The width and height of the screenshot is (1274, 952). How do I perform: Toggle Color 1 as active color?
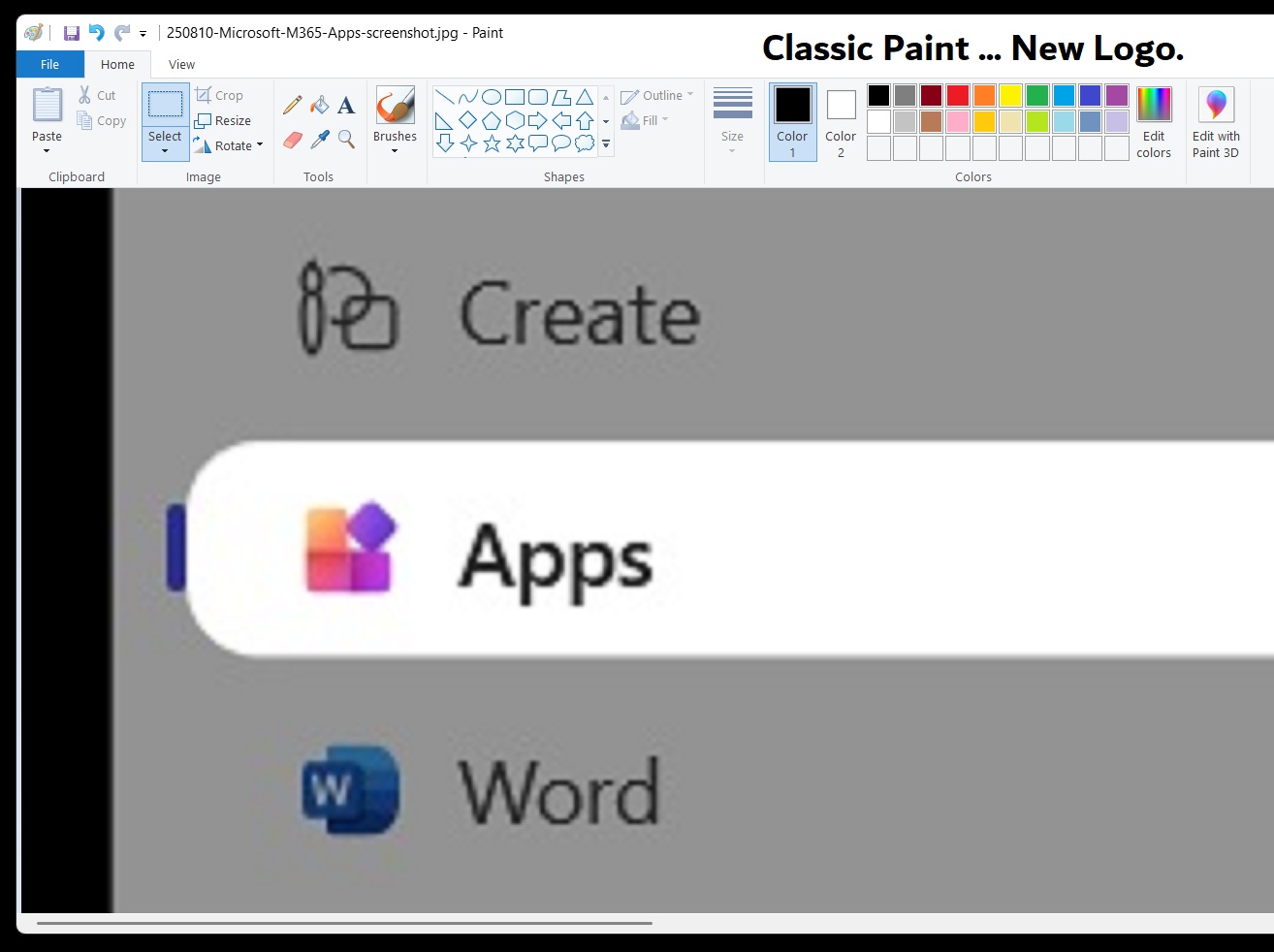[x=792, y=122]
